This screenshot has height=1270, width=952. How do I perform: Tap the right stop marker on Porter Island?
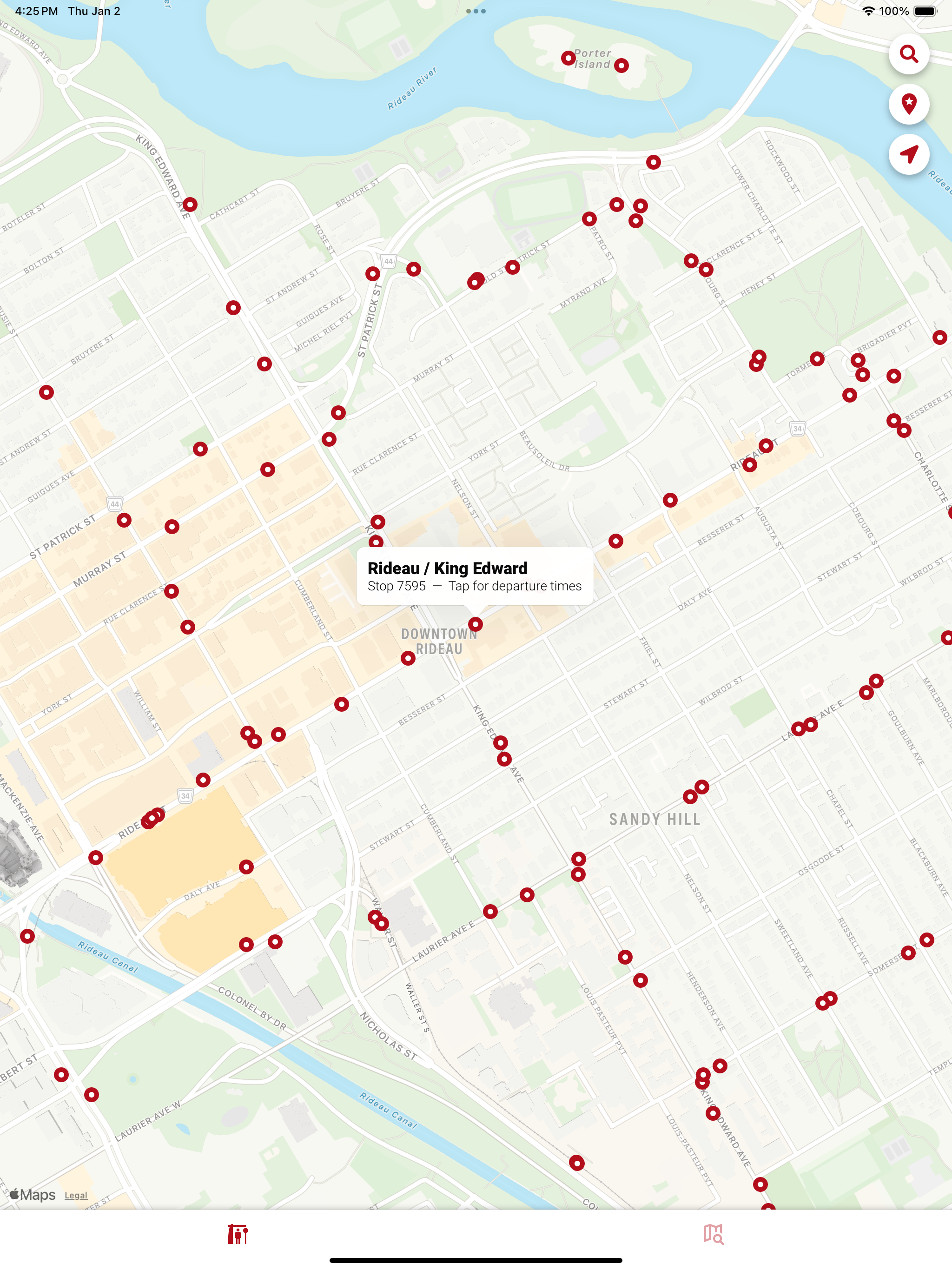pos(621,66)
